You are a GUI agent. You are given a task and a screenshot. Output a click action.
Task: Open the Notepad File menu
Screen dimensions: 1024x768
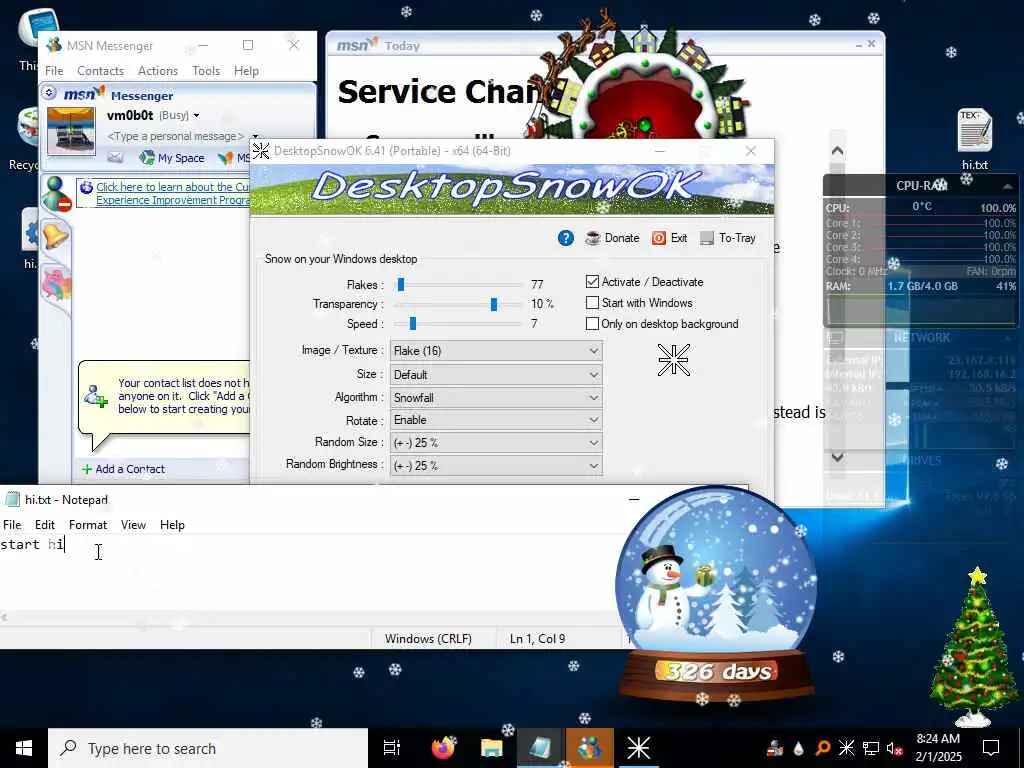[12, 525]
